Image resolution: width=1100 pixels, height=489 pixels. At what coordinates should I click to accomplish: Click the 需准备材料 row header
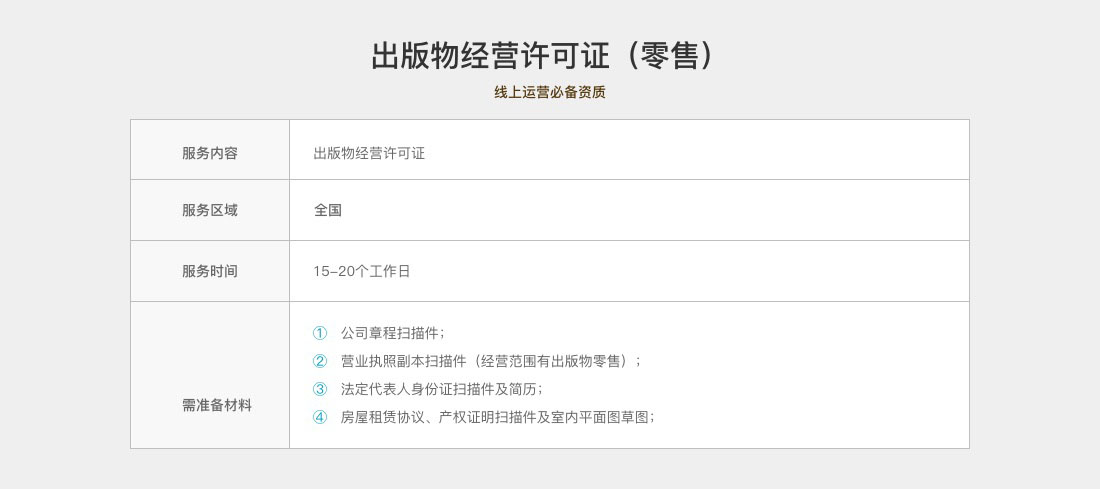(217, 405)
